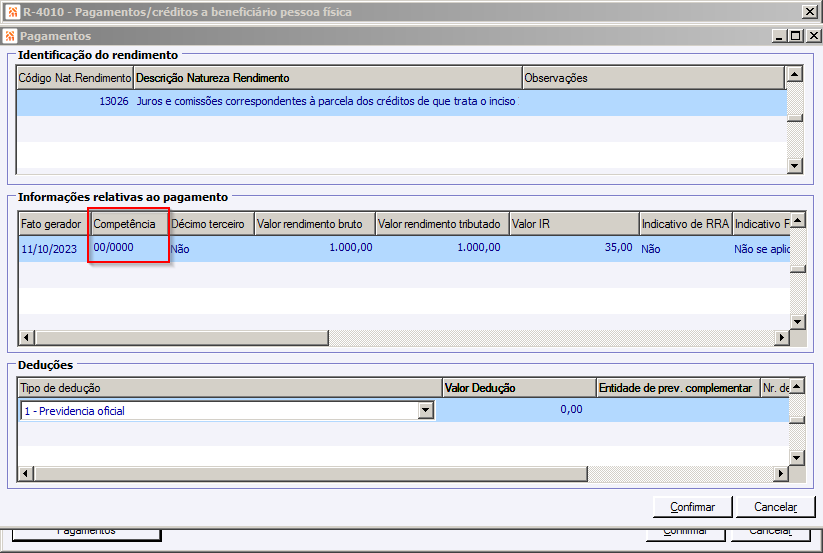Click the Código Nat.Rendimento column header
The image size is (823, 553).
75,78
